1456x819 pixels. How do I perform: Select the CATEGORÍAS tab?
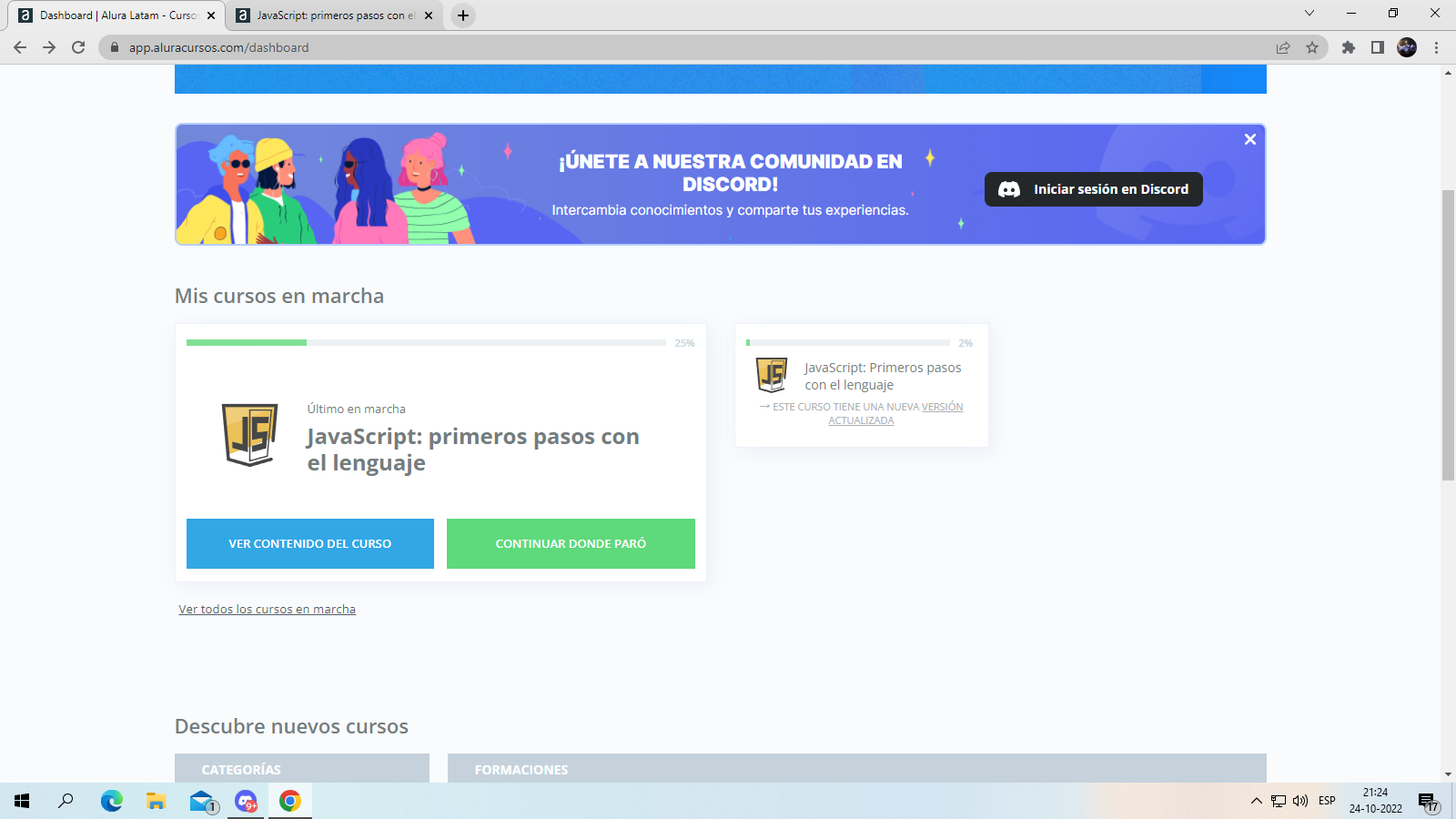302,769
